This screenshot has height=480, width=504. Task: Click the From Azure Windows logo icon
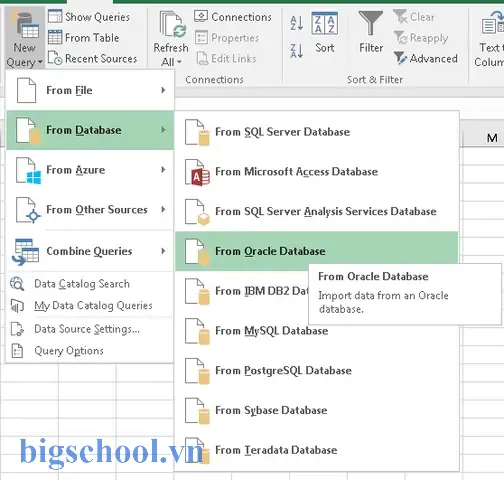[x=34, y=177]
